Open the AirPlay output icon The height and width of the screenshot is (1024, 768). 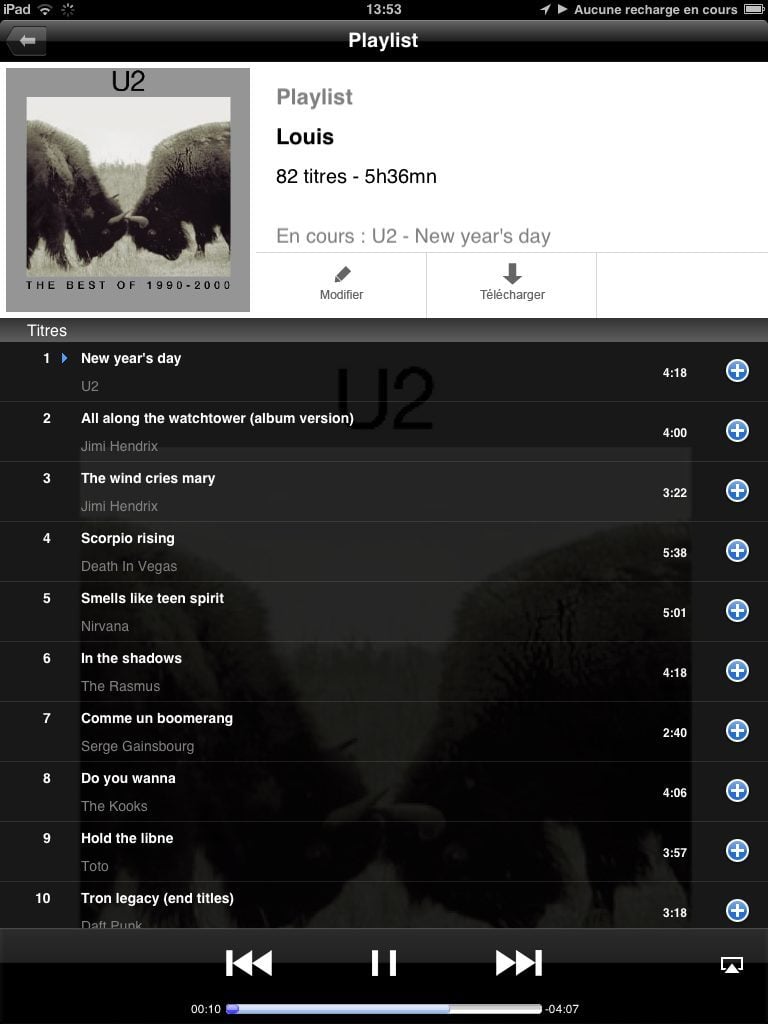pos(731,965)
